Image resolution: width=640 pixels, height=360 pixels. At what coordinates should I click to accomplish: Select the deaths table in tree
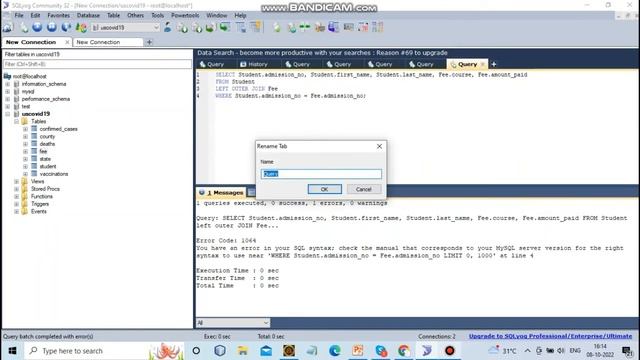[x=47, y=144]
